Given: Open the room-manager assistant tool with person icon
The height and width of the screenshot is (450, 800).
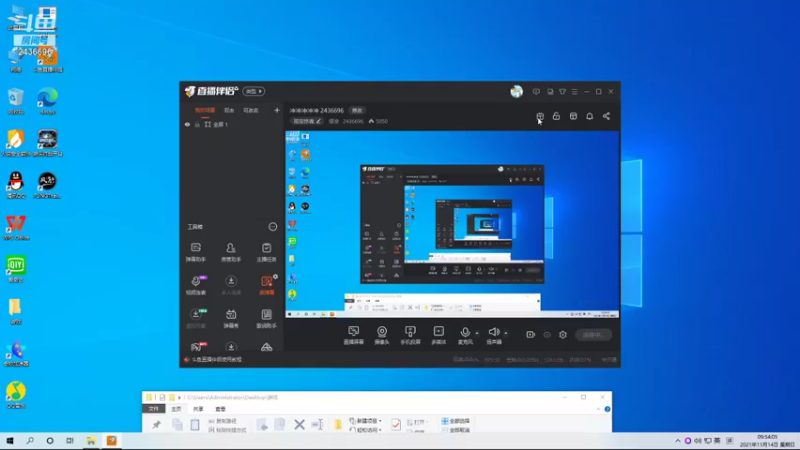Looking at the screenshot, I should tap(231, 252).
